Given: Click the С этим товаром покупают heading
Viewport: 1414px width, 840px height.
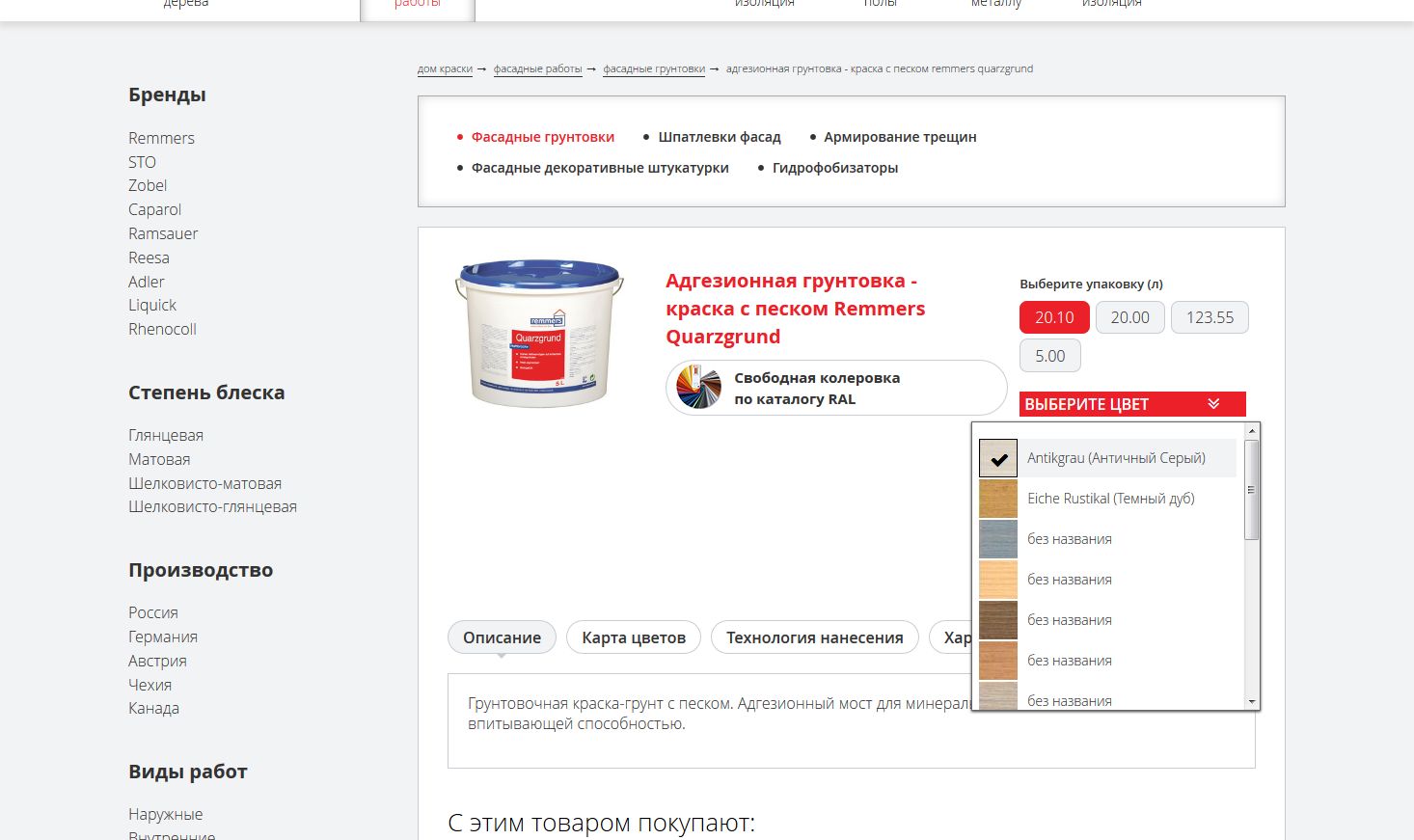Looking at the screenshot, I should [601, 823].
